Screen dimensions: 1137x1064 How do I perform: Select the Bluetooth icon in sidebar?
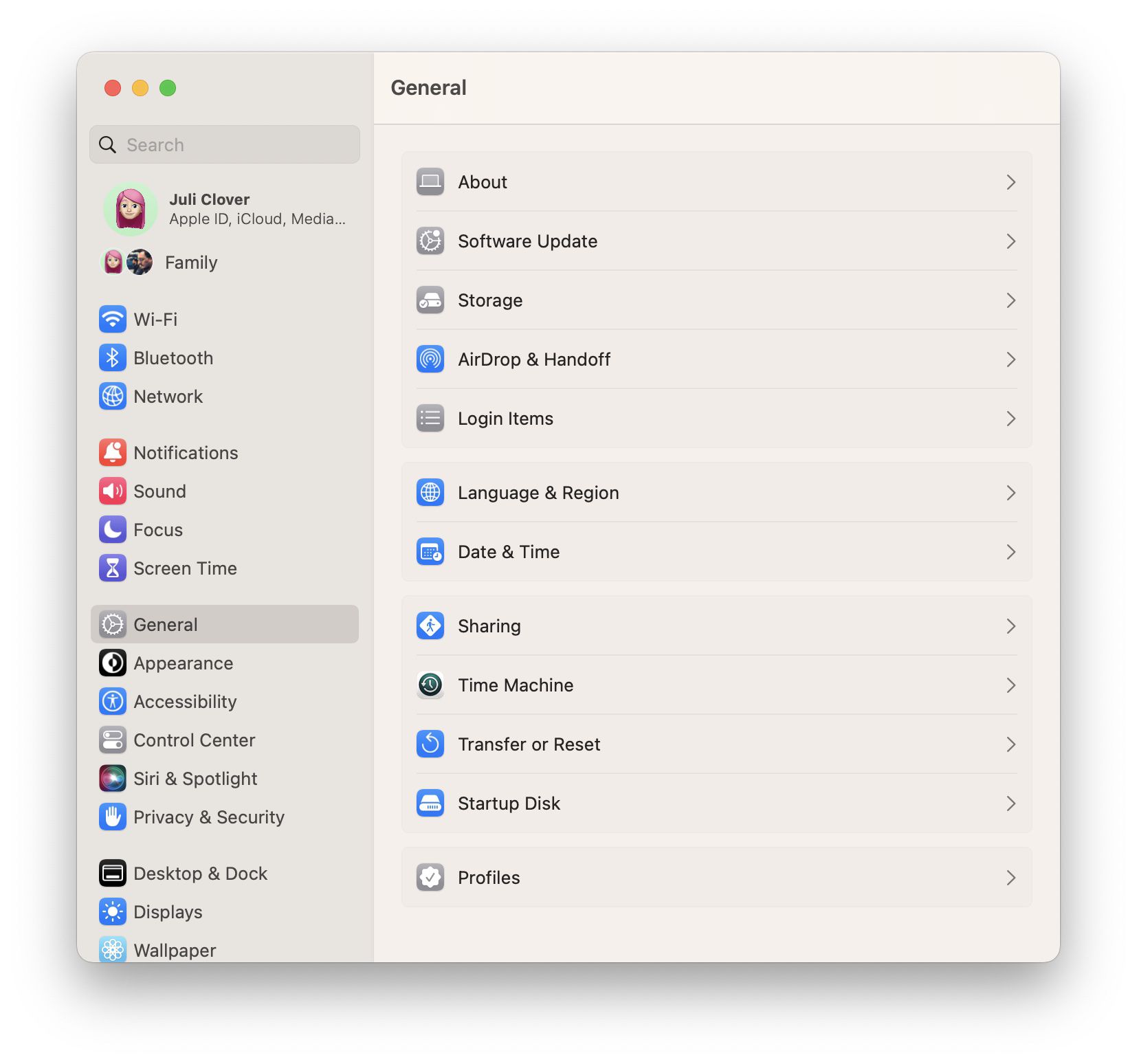pos(112,357)
